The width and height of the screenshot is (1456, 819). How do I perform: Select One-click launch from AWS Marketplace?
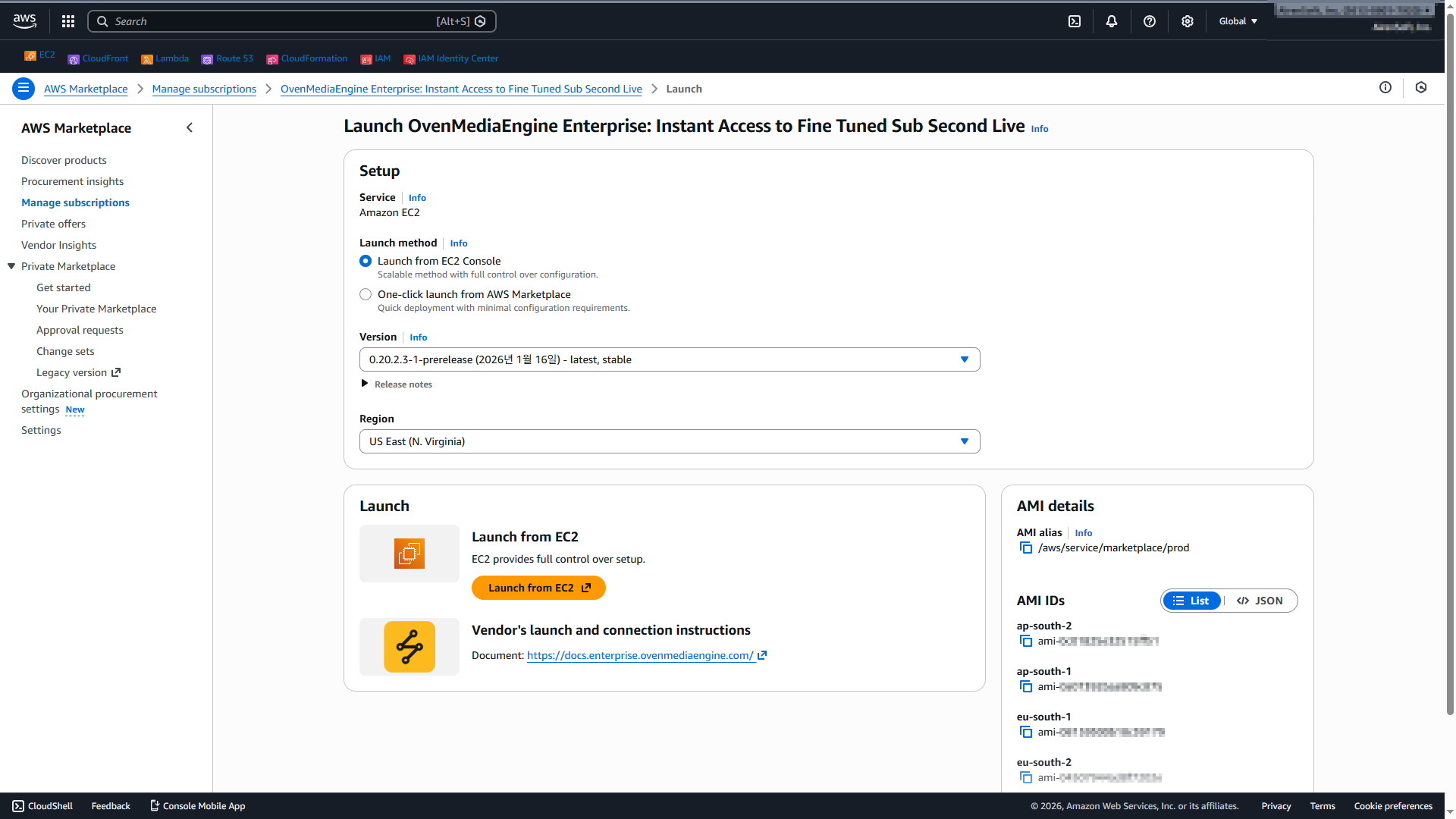[366, 294]
